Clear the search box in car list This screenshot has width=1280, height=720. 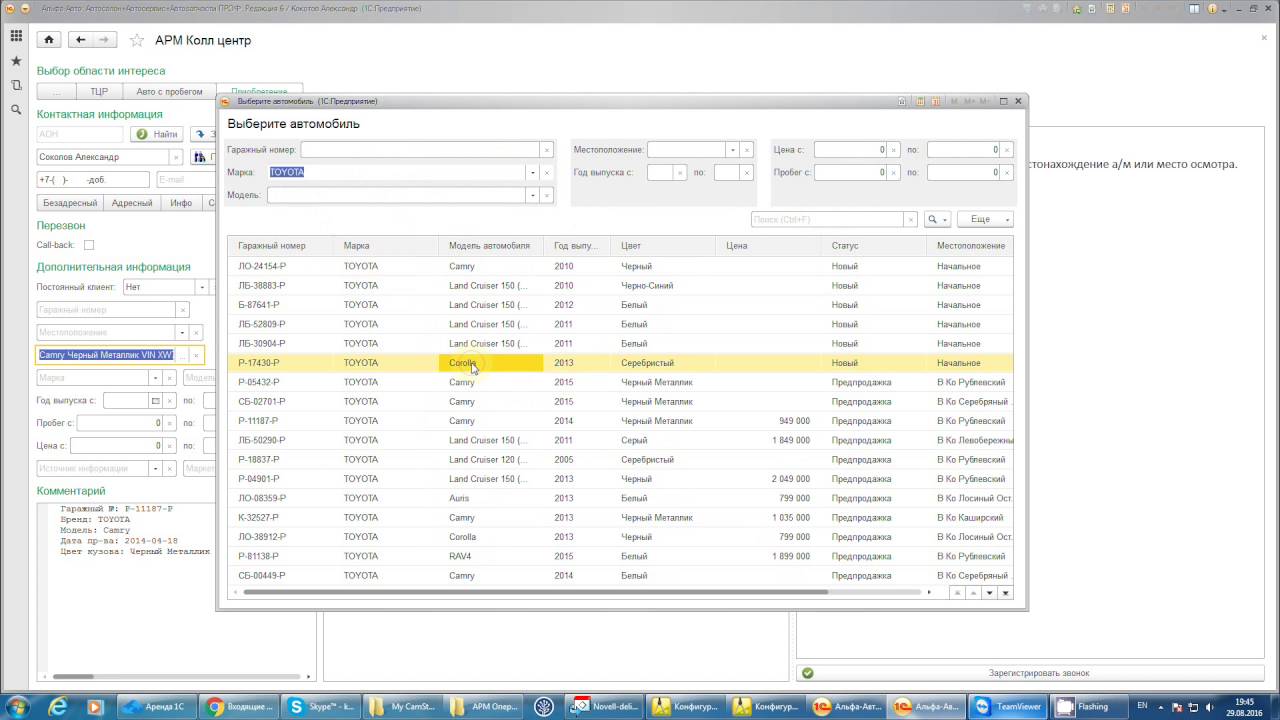[x=910, y=219]
